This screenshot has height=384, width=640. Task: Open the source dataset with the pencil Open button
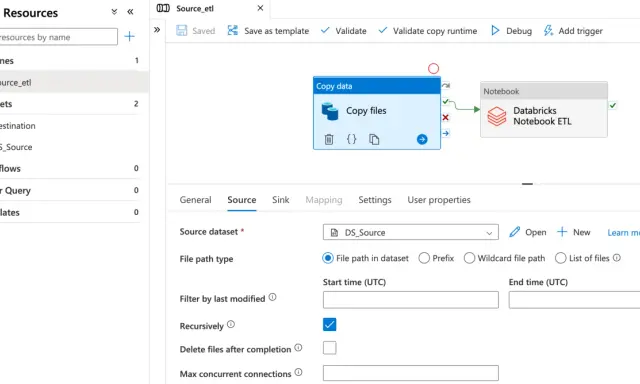528,232
